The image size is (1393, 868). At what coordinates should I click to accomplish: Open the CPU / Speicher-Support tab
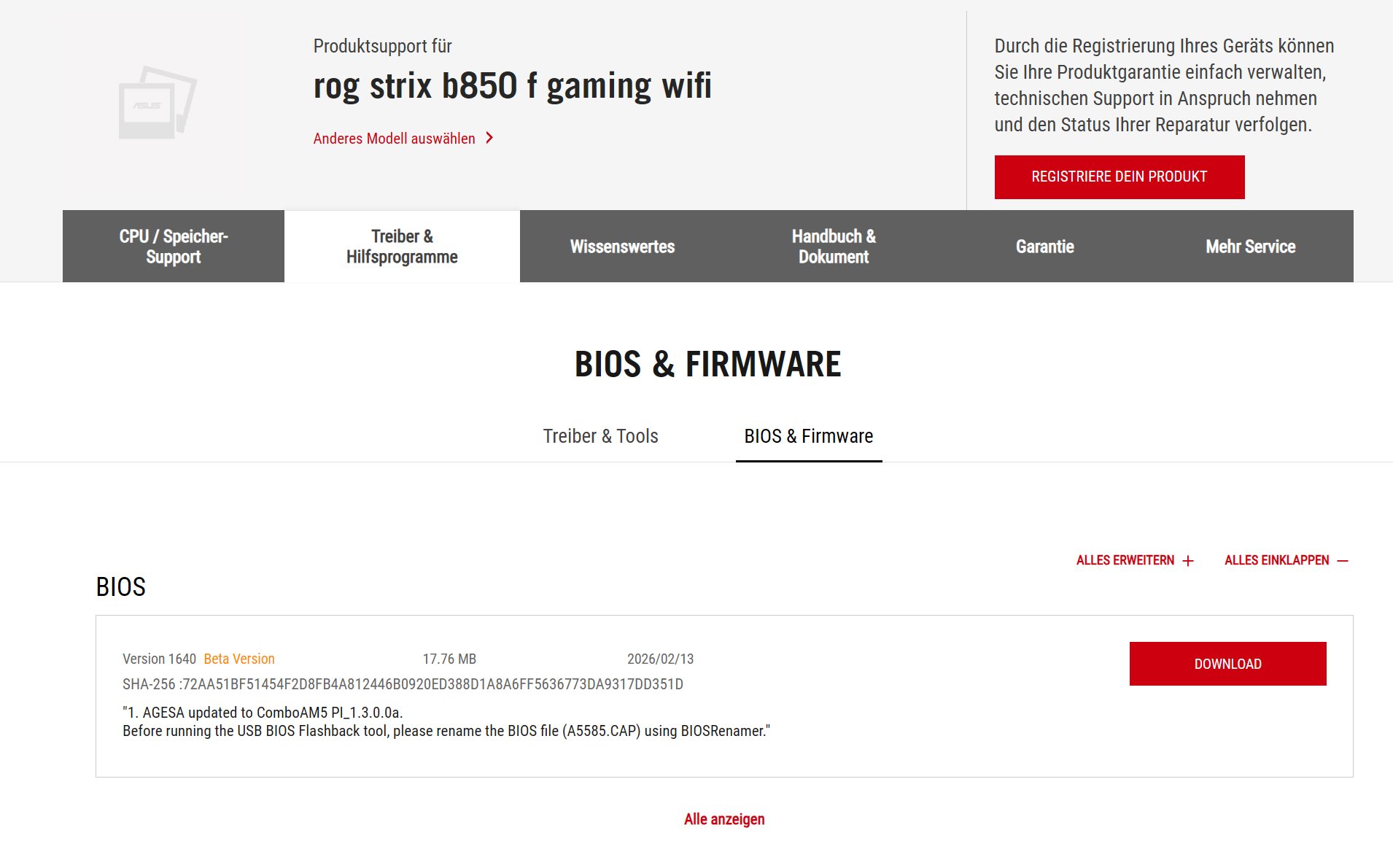coord(174,247)
